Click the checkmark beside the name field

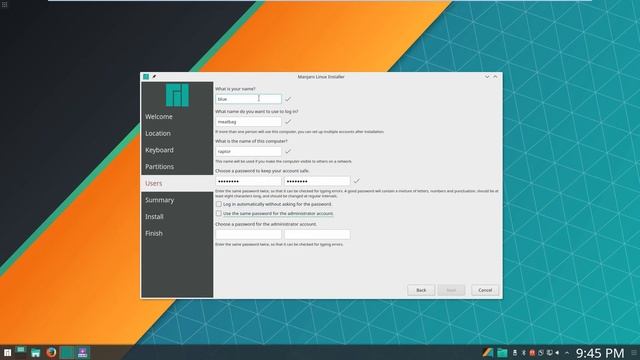[x=288, y=99]
